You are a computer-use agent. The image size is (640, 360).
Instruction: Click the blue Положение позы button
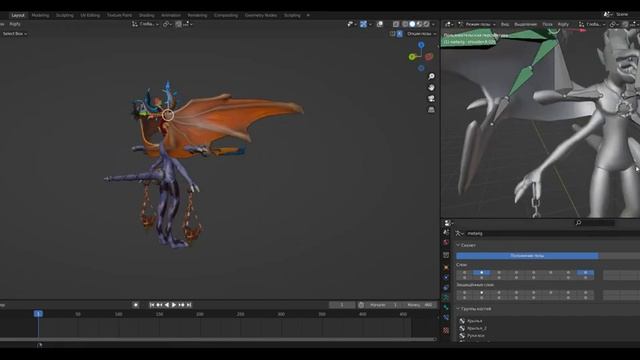(527, 256)
